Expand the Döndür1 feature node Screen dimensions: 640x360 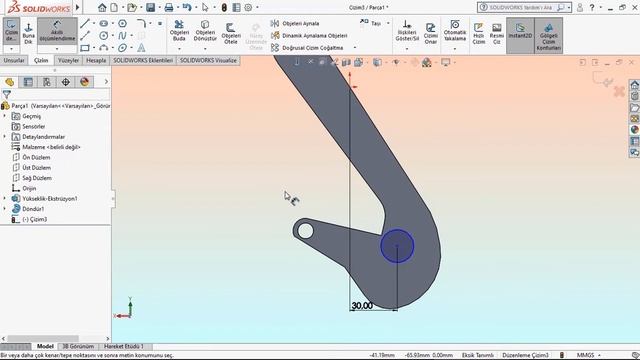point(5,209)
